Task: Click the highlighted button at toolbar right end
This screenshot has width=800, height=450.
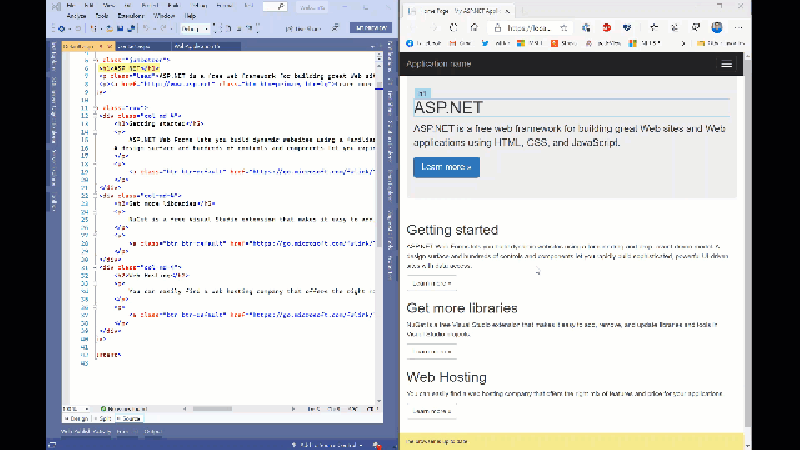Action: (371, 28)
